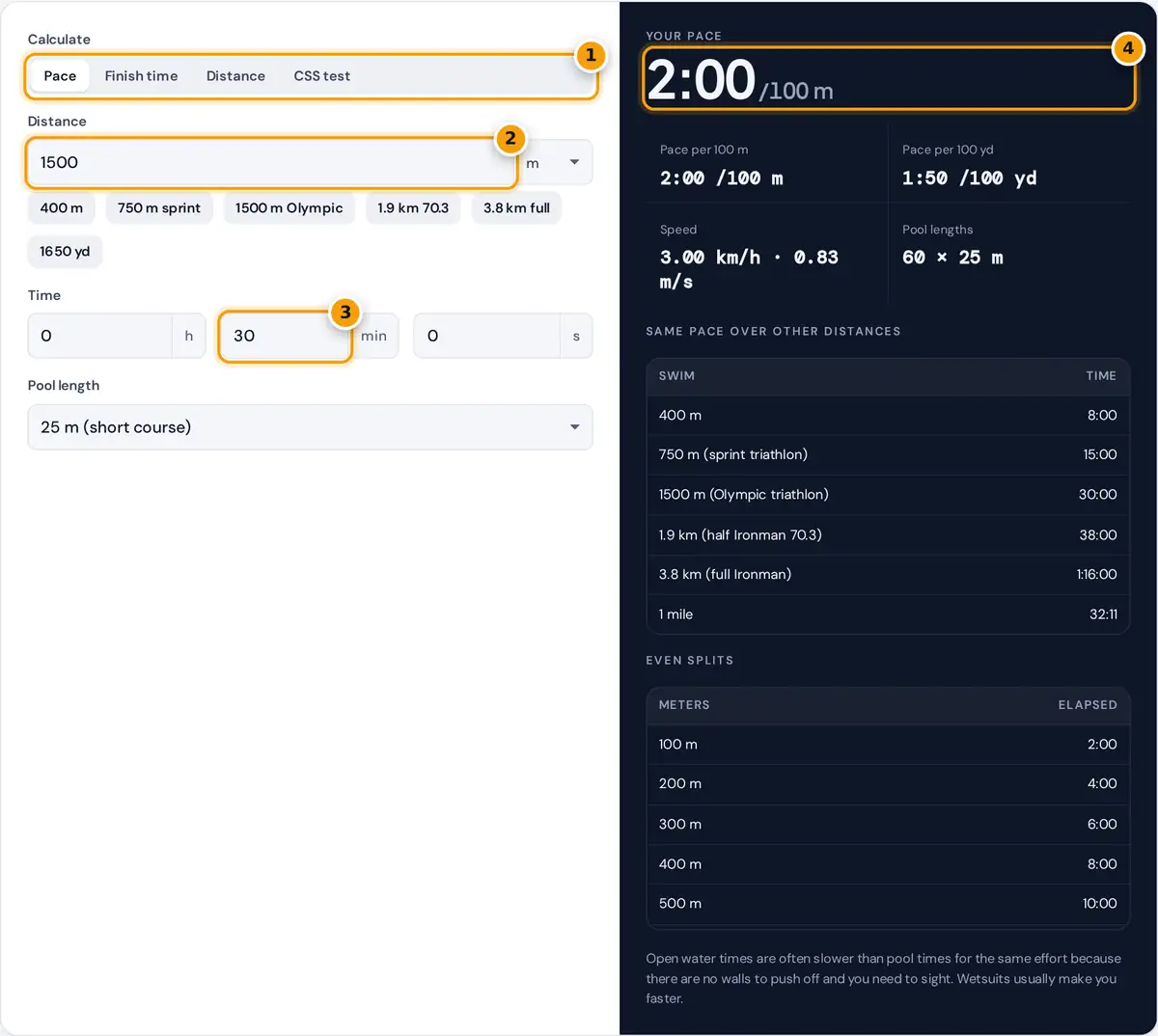This screenshot has height=1036, width=1158.
Task: Open the distance unit dropdown (m)
Action: [x=555, y=162]
